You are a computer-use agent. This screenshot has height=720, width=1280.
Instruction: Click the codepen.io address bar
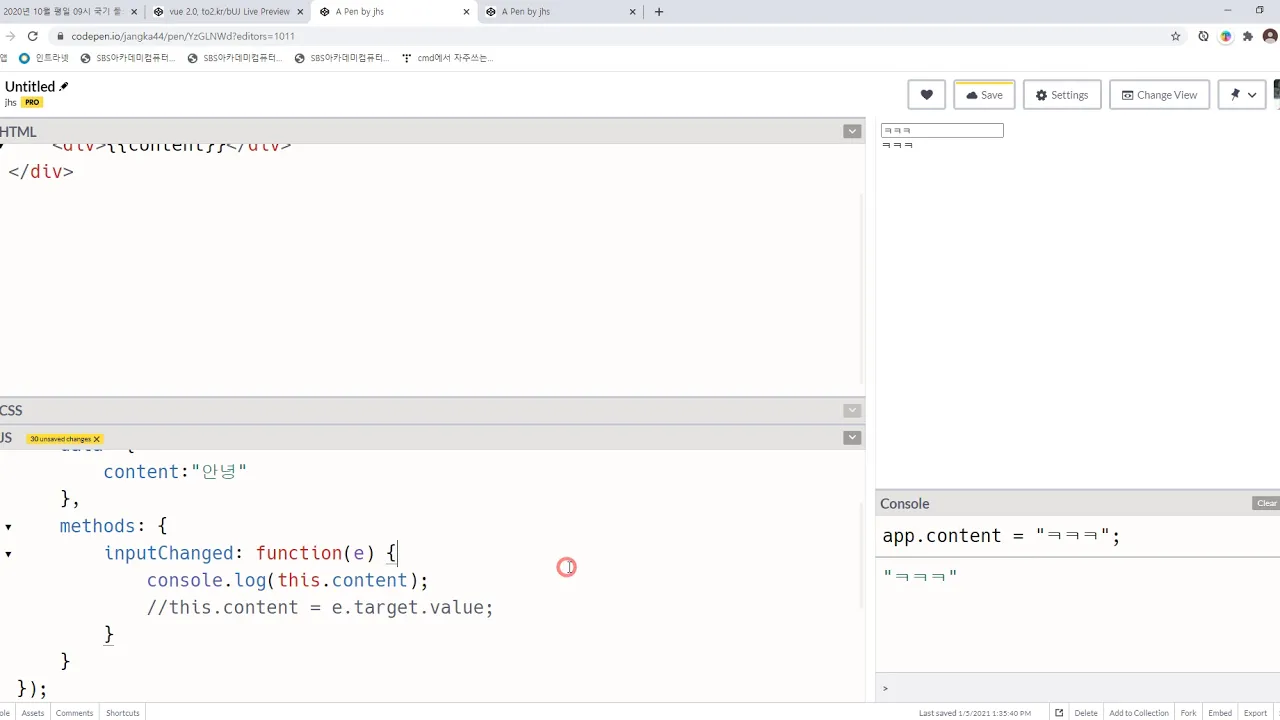tap(610, 36)
